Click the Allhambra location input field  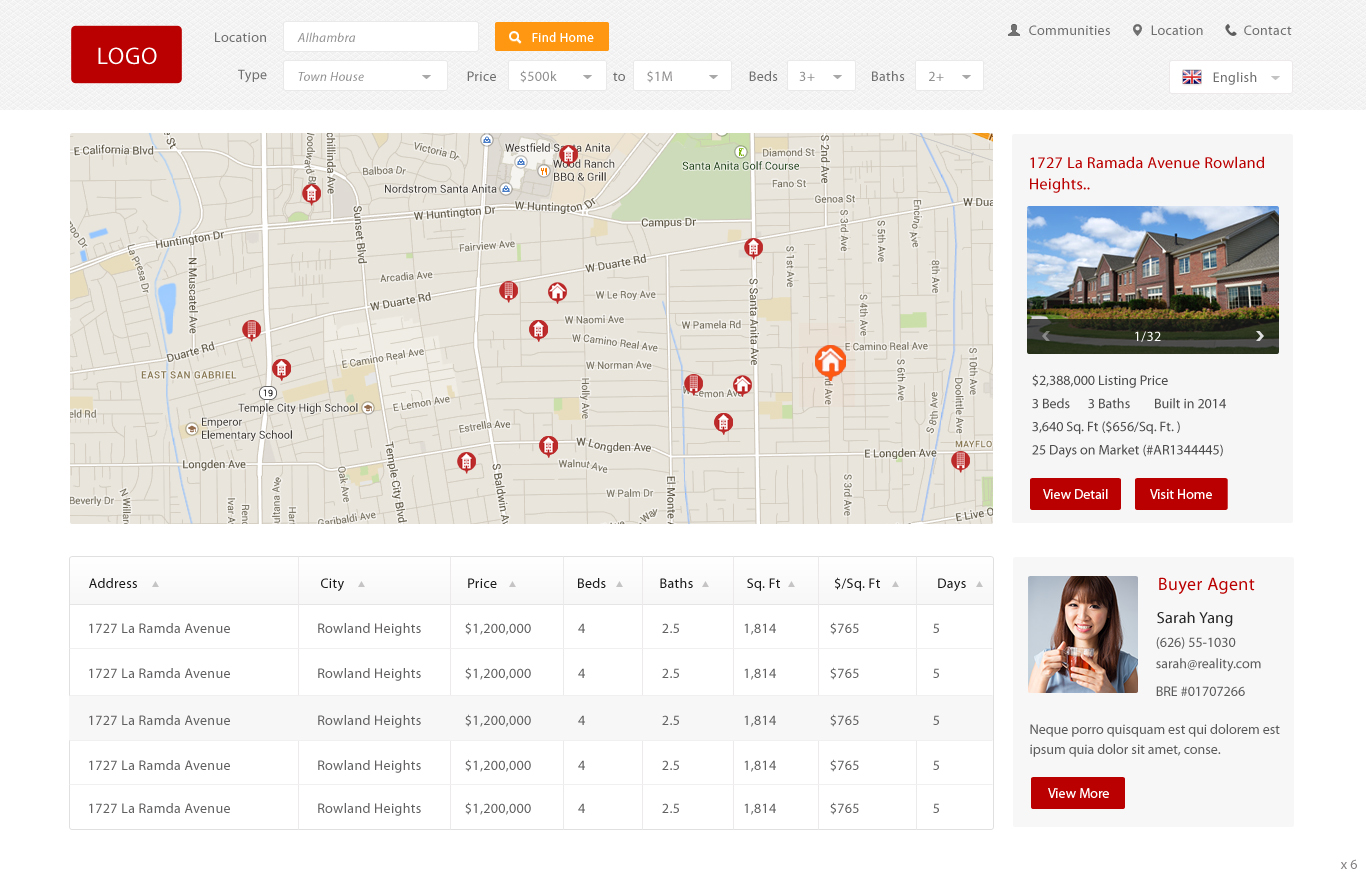pos(380,36)
